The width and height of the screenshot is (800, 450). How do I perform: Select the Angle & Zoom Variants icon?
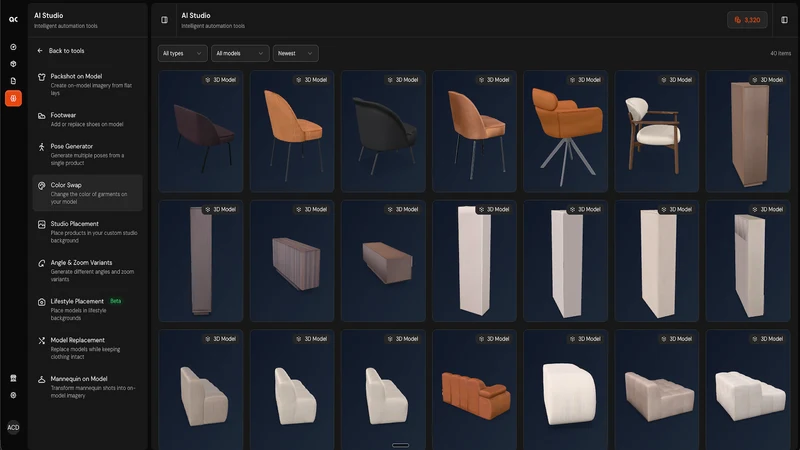click(42, 263)
